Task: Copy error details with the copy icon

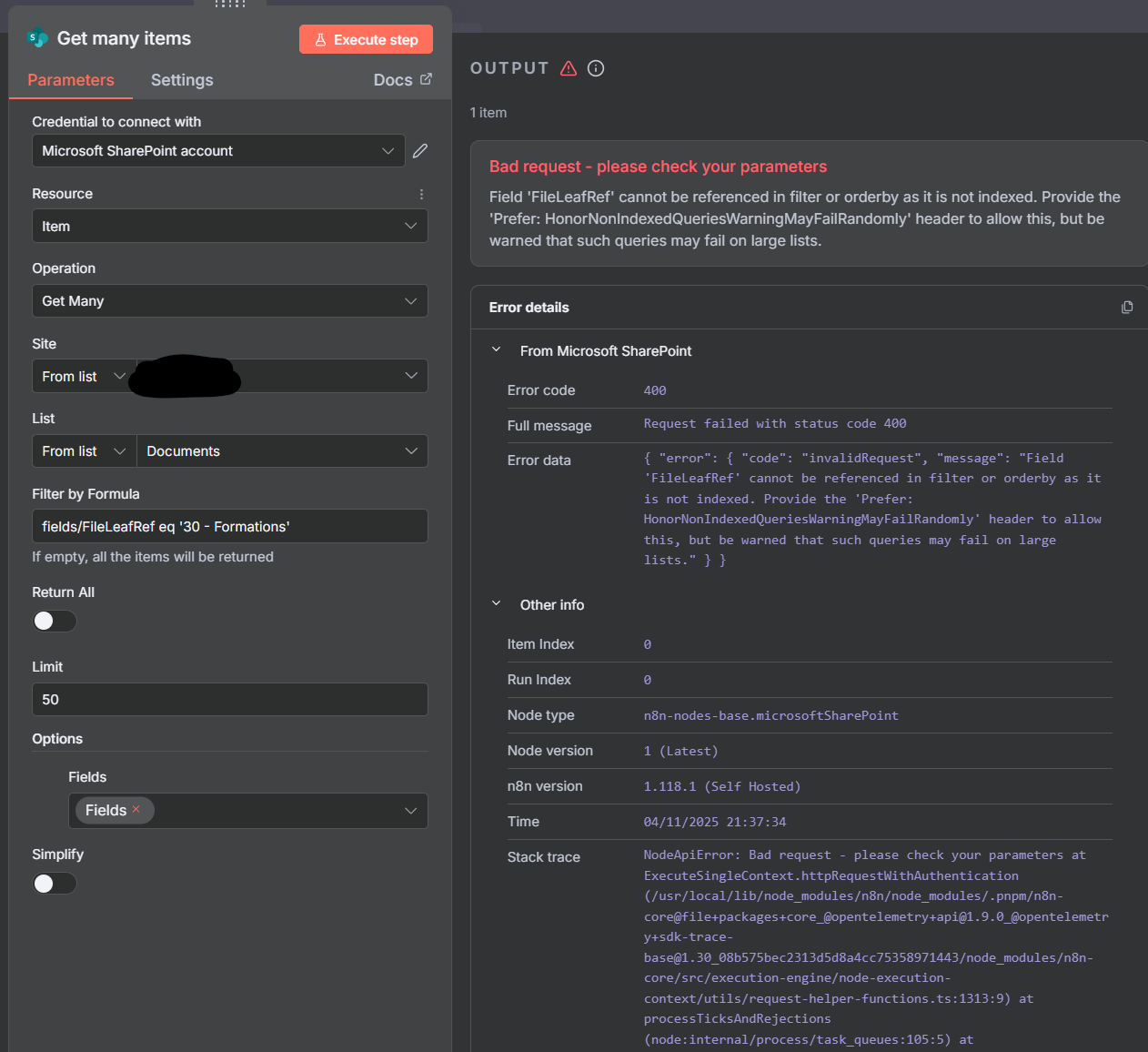Action: coord(1127,308)
